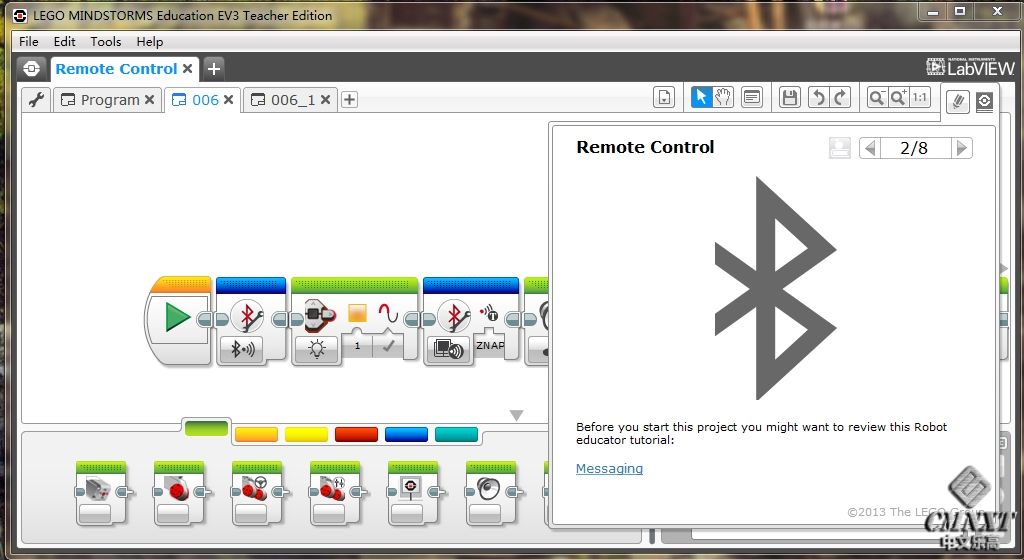Select the first Bluetooth Connection block icon
This screenshot has height=560, width=1024.
[248, 316]
